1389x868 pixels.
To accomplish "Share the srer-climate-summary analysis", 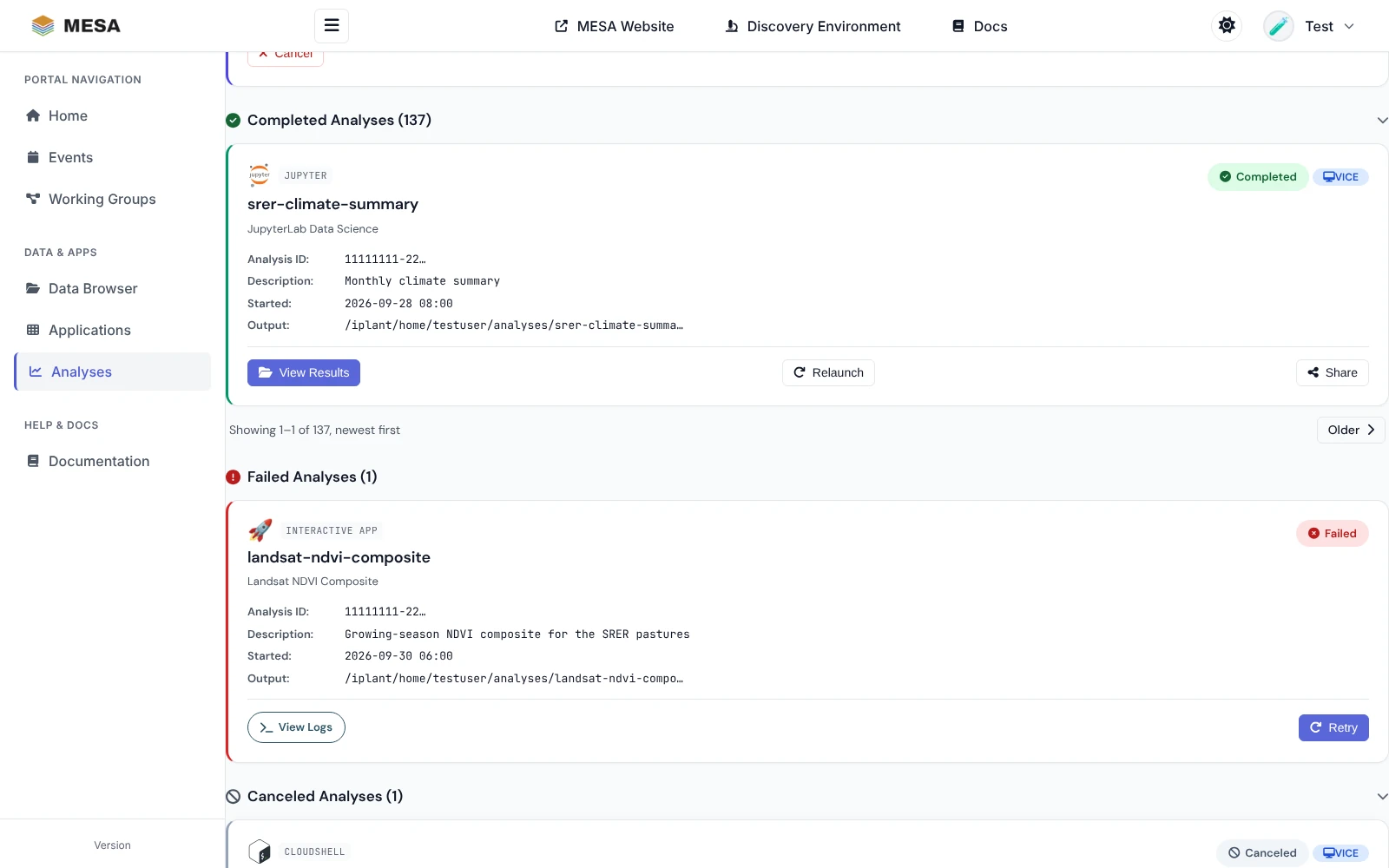I will (x=1333, y=372).
